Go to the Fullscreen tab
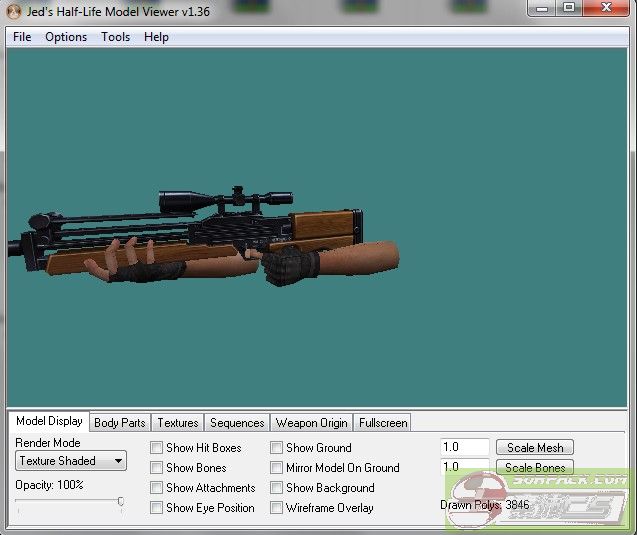The width and height of the screenshot is (637, 535). [x=383, y=423]
